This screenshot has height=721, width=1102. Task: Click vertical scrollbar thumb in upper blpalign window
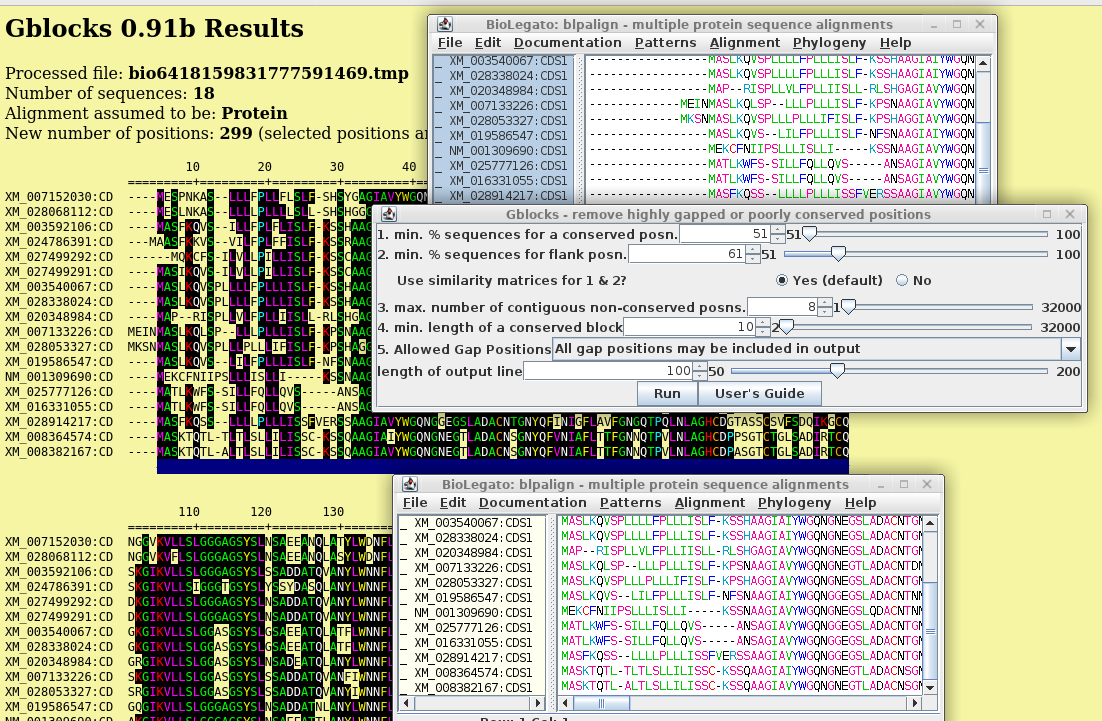[983, 162]
